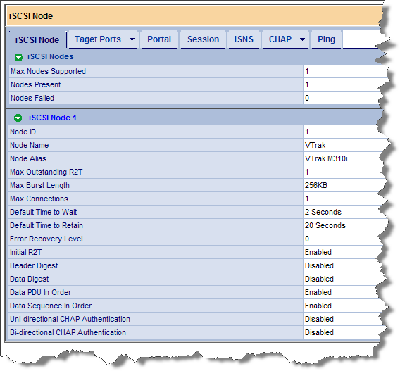Click the iSCSI Node 1 link
This screenshot has width=400, height=371.
(52, 118)
